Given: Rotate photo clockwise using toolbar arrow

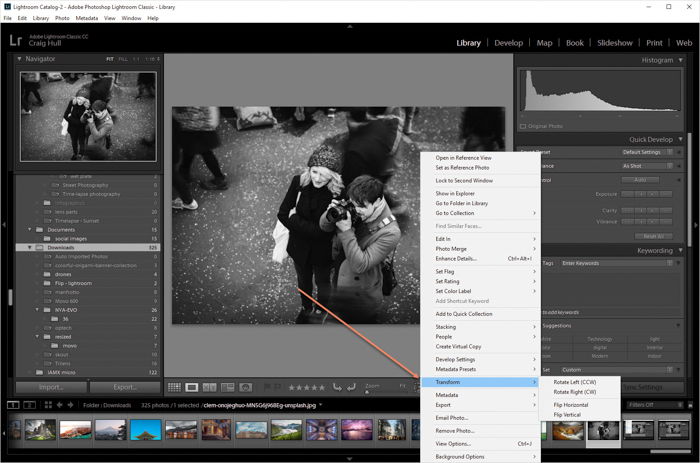Looking at the screenshot, I should 352,387.
